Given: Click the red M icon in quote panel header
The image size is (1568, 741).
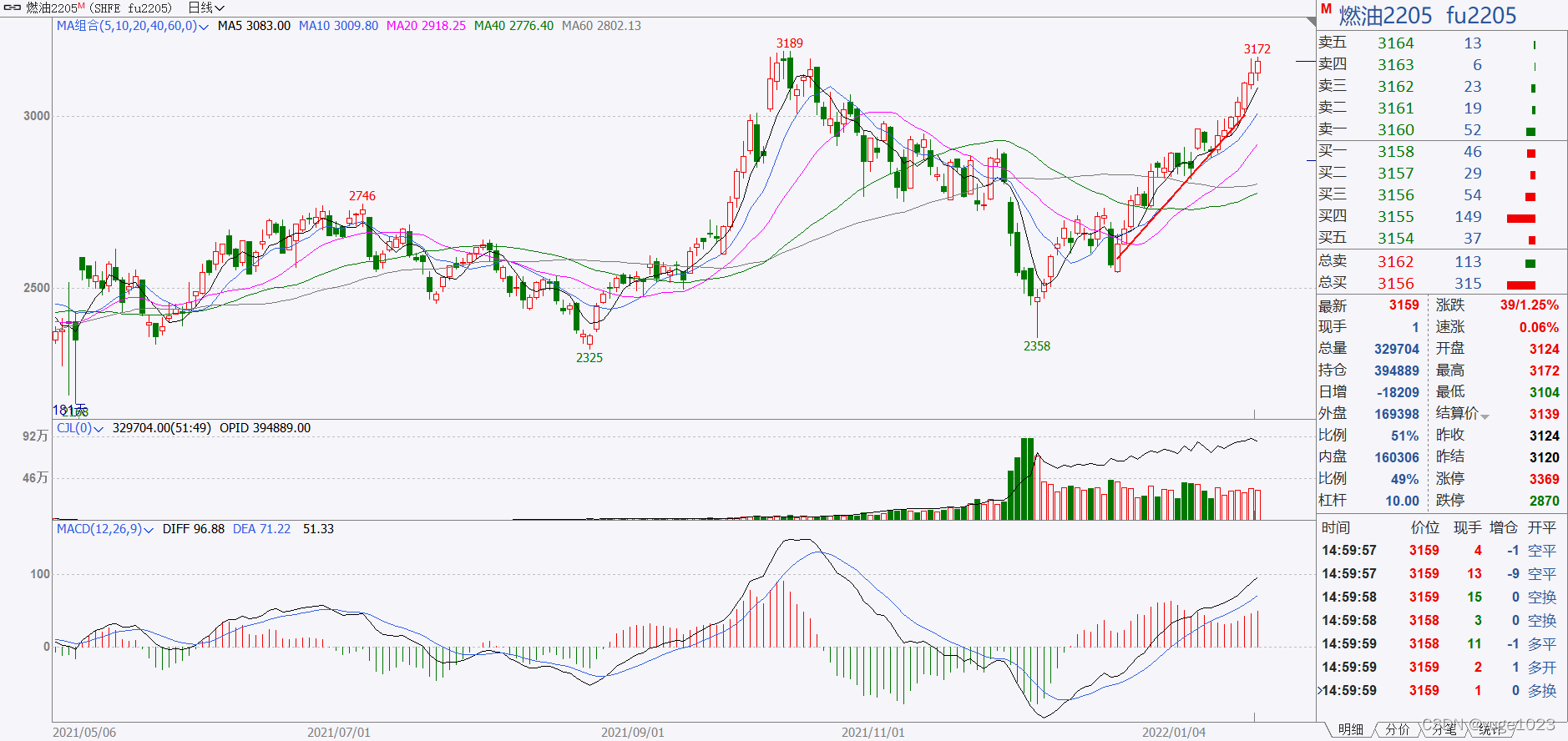Looking at the screenshot, I should click(1326, 9).
